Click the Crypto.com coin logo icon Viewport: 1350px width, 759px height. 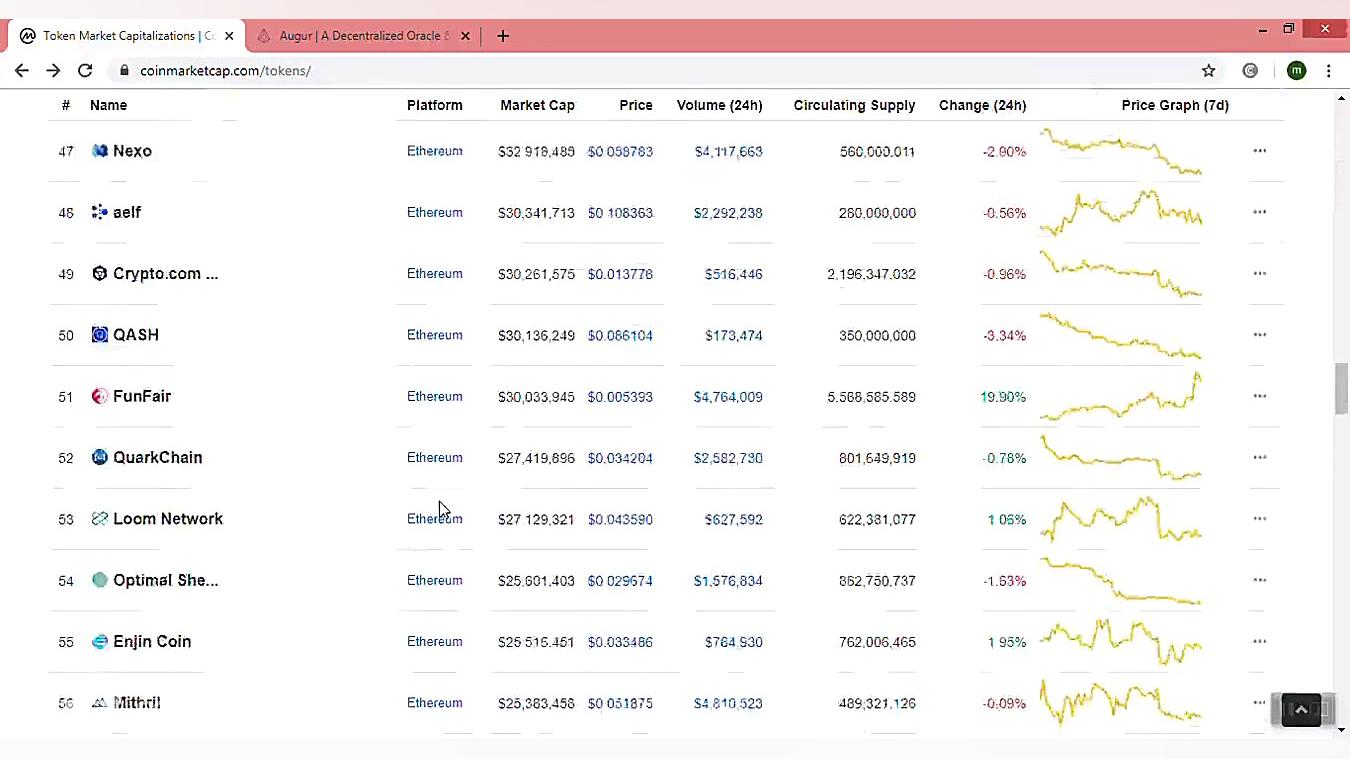point(99,274)
